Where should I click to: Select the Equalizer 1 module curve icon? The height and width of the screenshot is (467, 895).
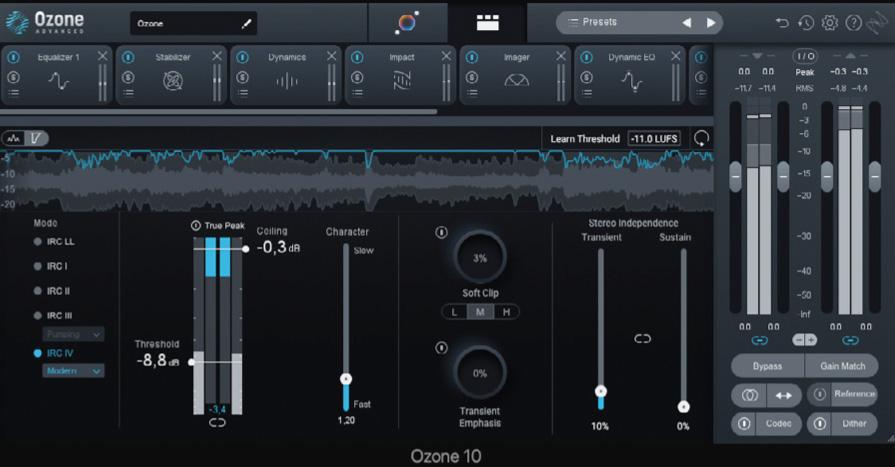click(x=58, y=81)
